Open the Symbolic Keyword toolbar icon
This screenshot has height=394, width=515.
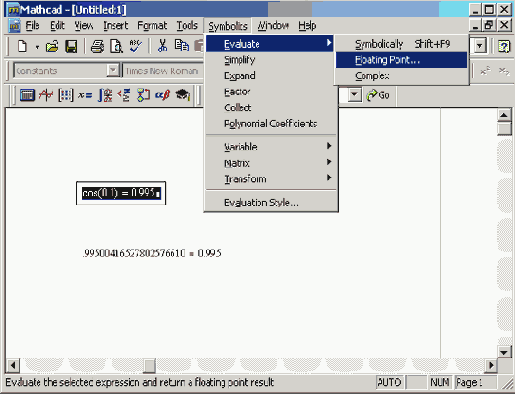point(183,95)
